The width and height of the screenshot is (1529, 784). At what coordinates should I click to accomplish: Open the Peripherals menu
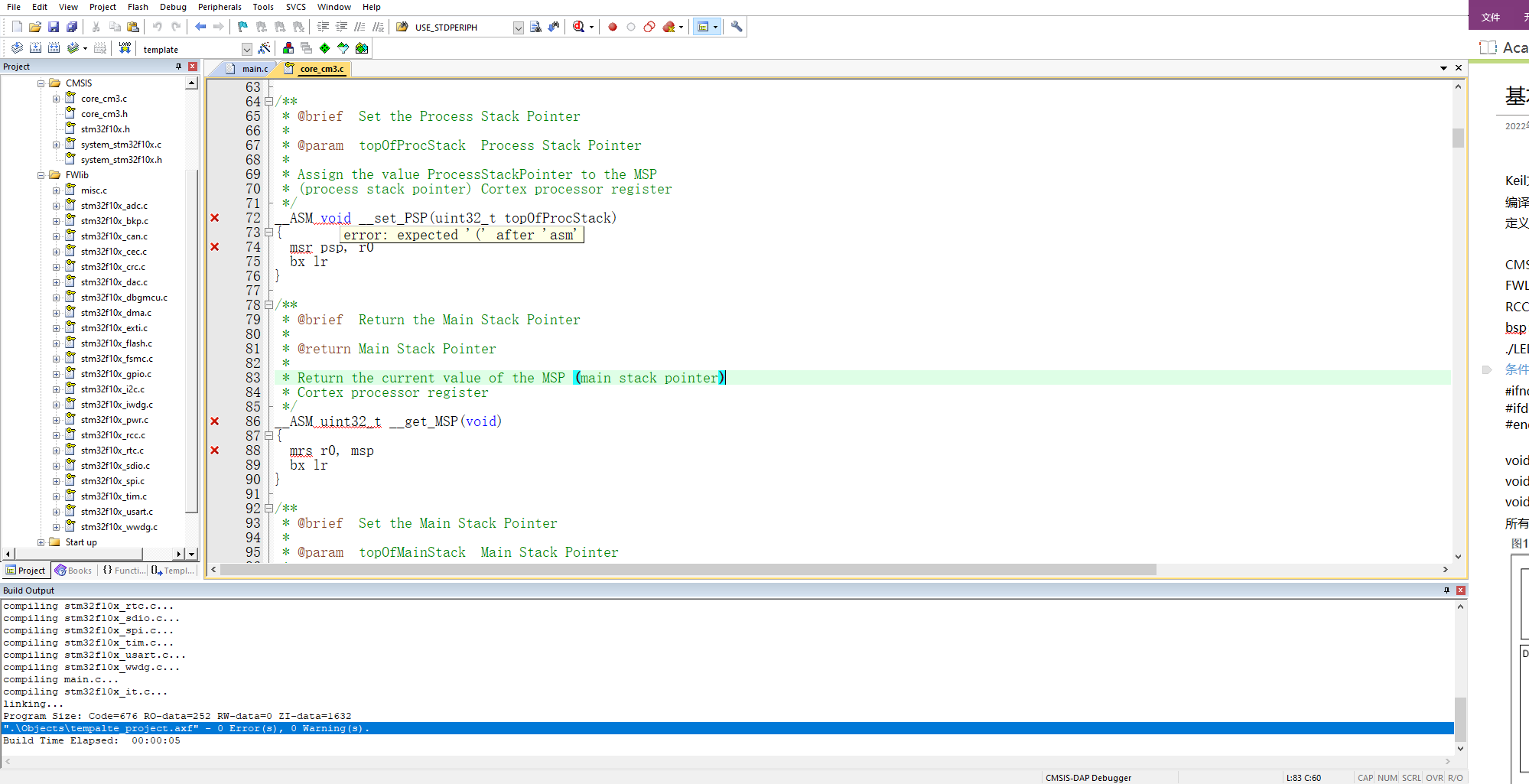coord(220,7)
